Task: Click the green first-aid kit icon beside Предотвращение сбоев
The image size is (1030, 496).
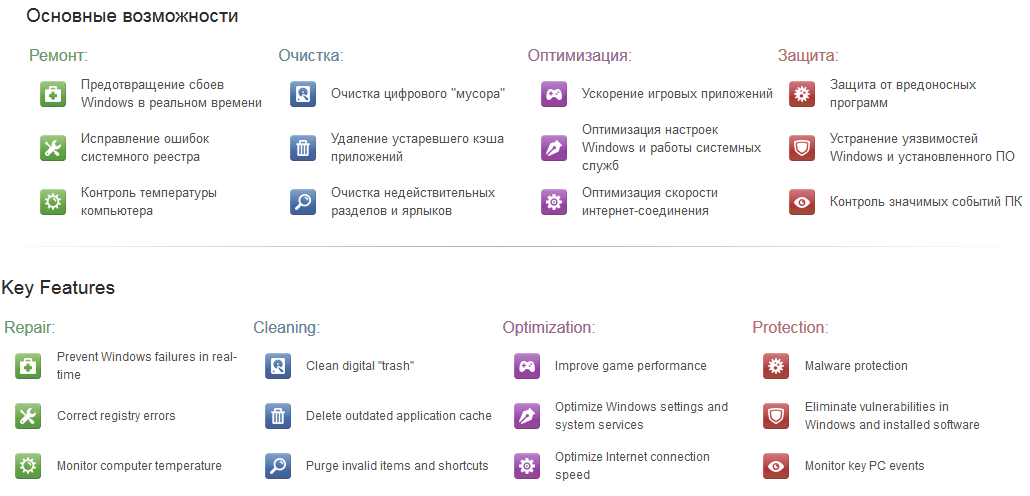Action: point(53,94)
